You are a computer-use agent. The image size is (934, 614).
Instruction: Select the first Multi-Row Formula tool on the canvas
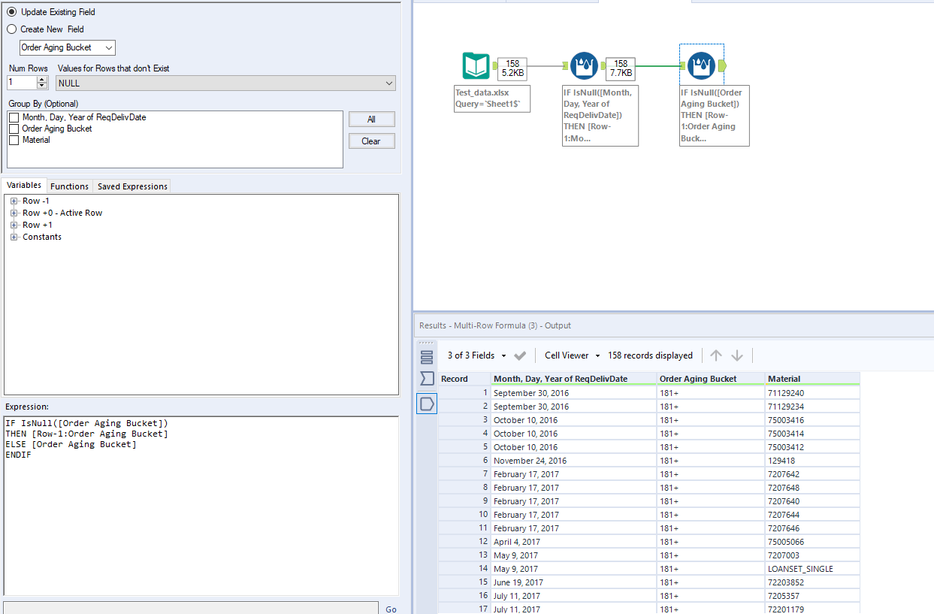(x=584, y=66)
